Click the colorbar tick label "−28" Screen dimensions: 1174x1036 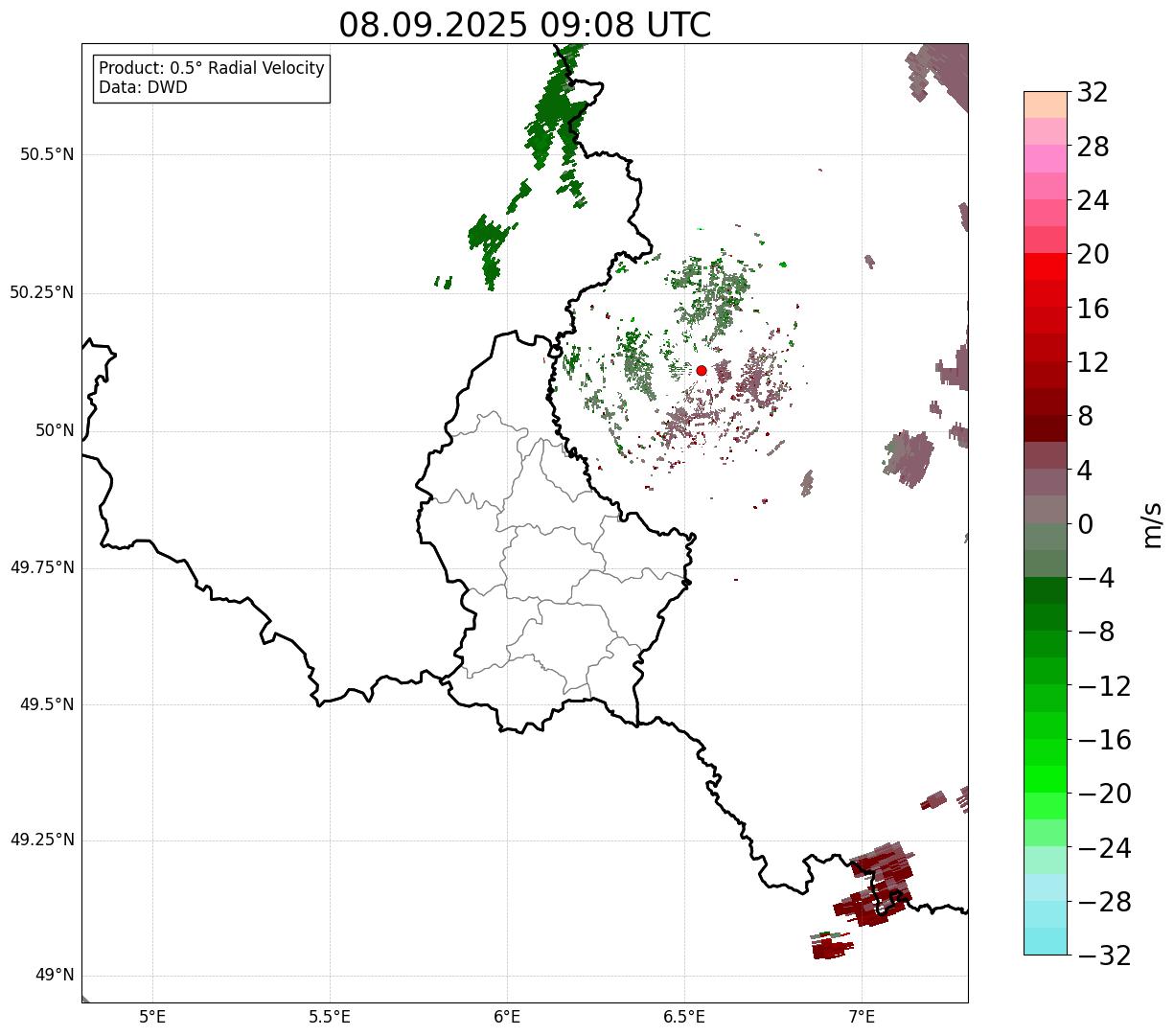(1104, 902)
